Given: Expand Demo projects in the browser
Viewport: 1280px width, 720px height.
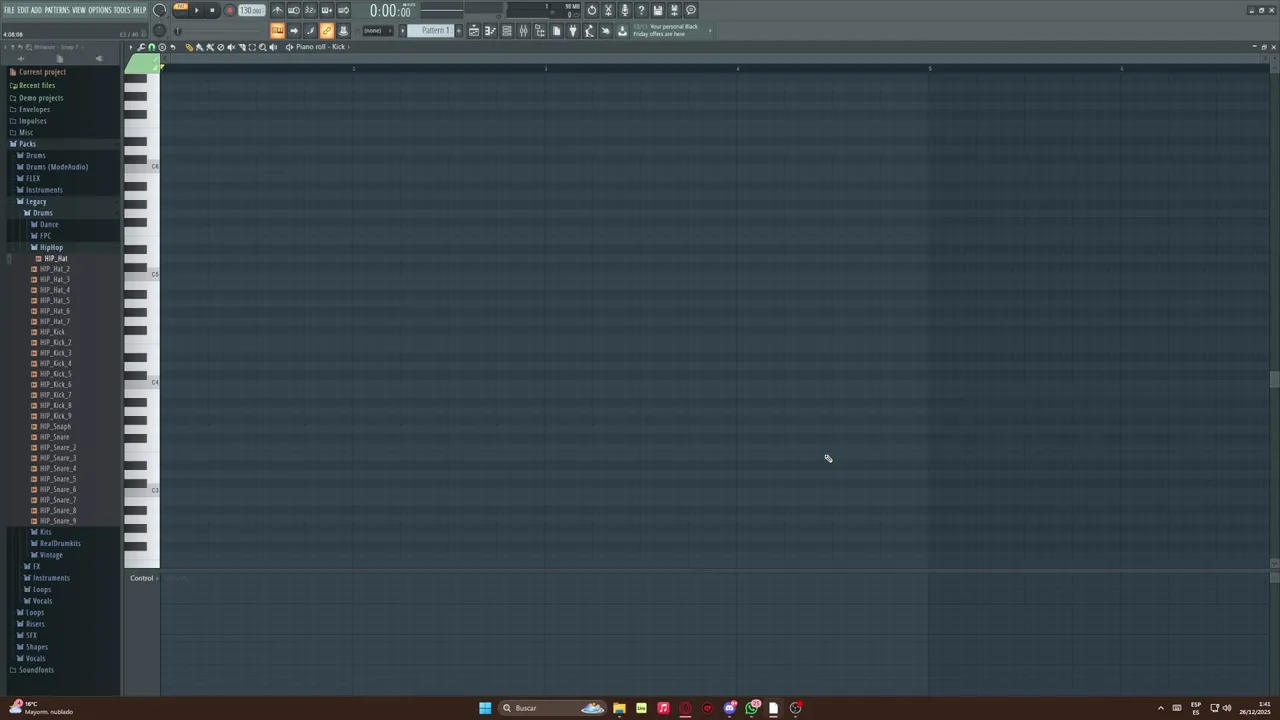Looking at the screenshot, I should [x=41, y=98].
